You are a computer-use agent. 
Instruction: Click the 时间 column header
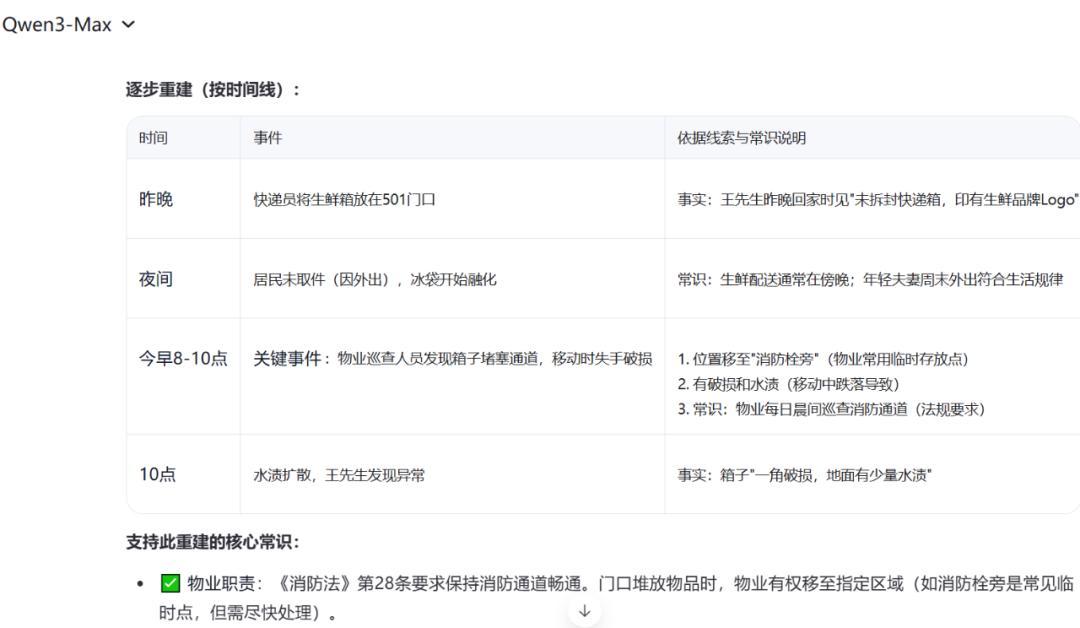pyautogui.click(x=153, y=138)
